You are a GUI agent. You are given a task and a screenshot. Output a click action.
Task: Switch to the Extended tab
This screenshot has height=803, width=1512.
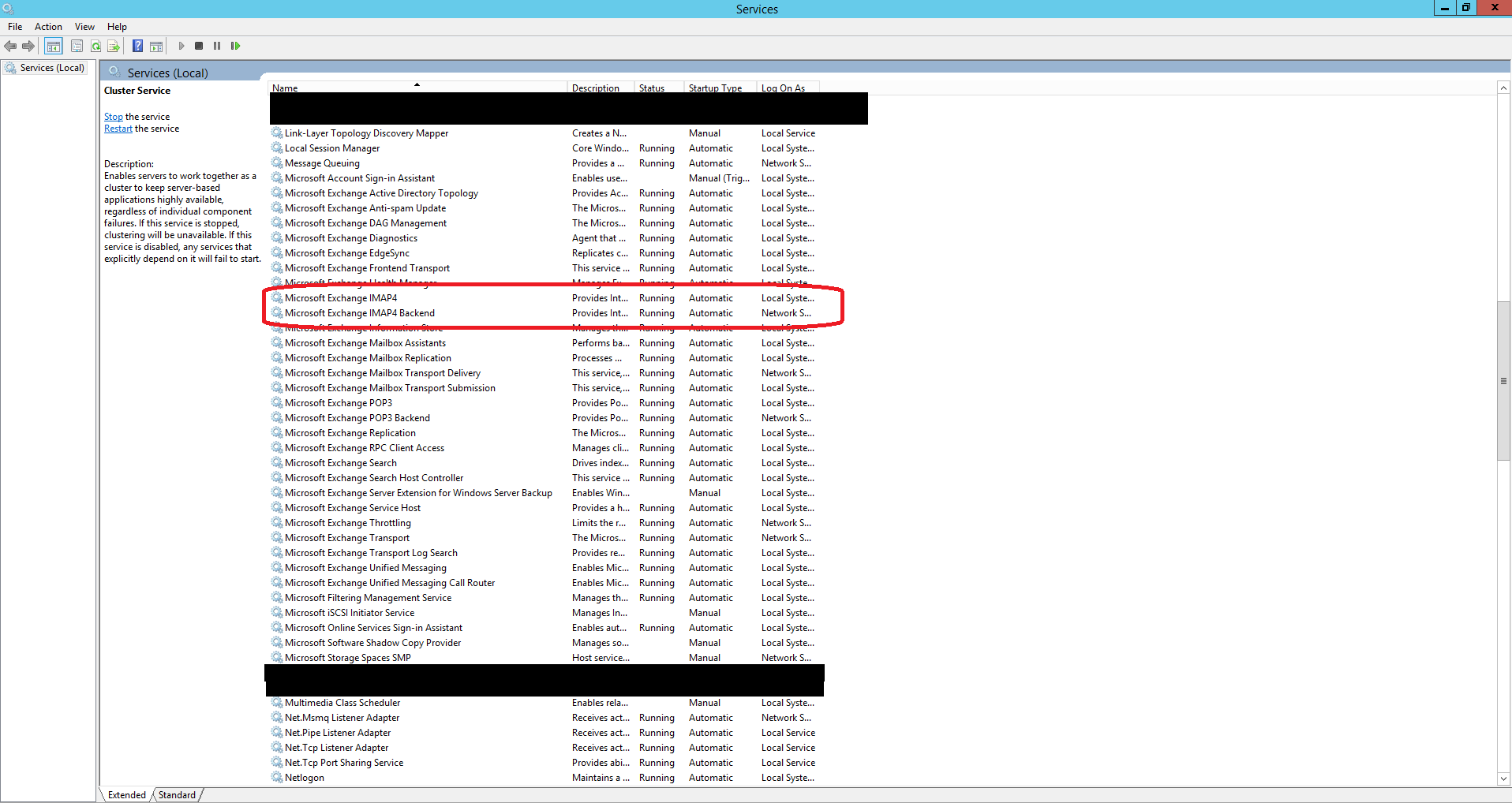coord(127,795)
